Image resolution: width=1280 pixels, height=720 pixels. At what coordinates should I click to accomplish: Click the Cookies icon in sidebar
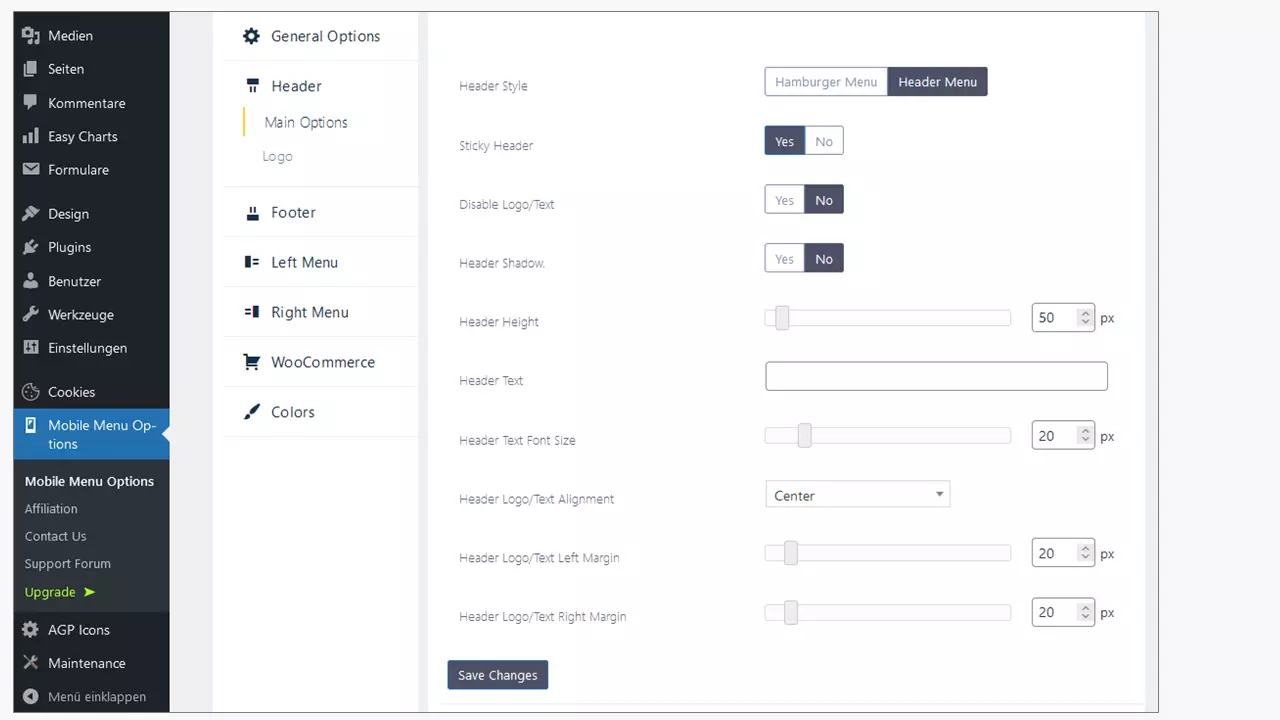click(x=31, y=392)
